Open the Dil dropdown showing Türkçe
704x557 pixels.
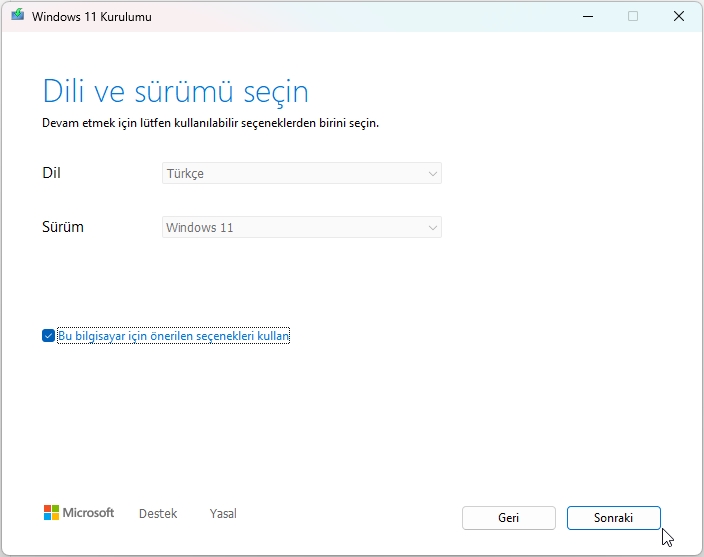(302, 173)
